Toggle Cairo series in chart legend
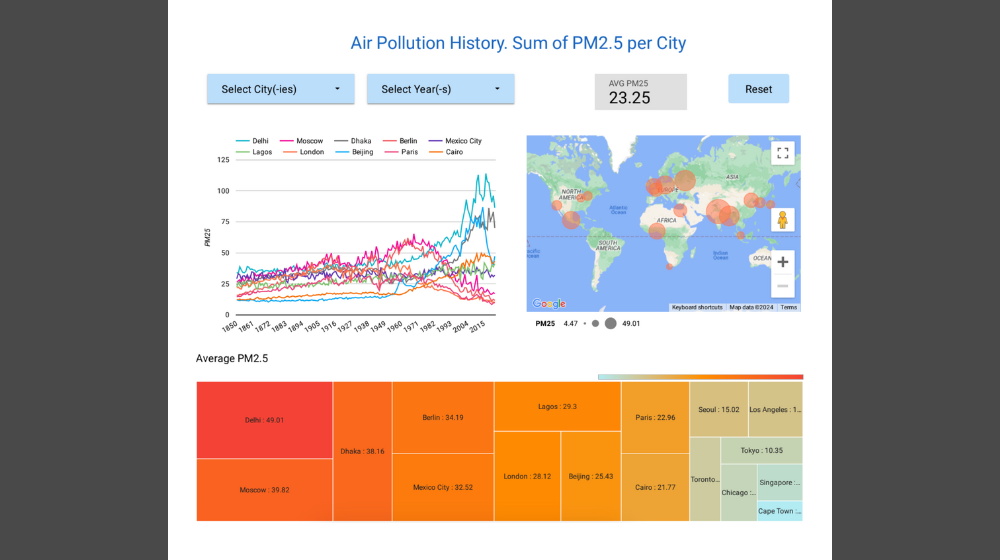 [446, 152]
